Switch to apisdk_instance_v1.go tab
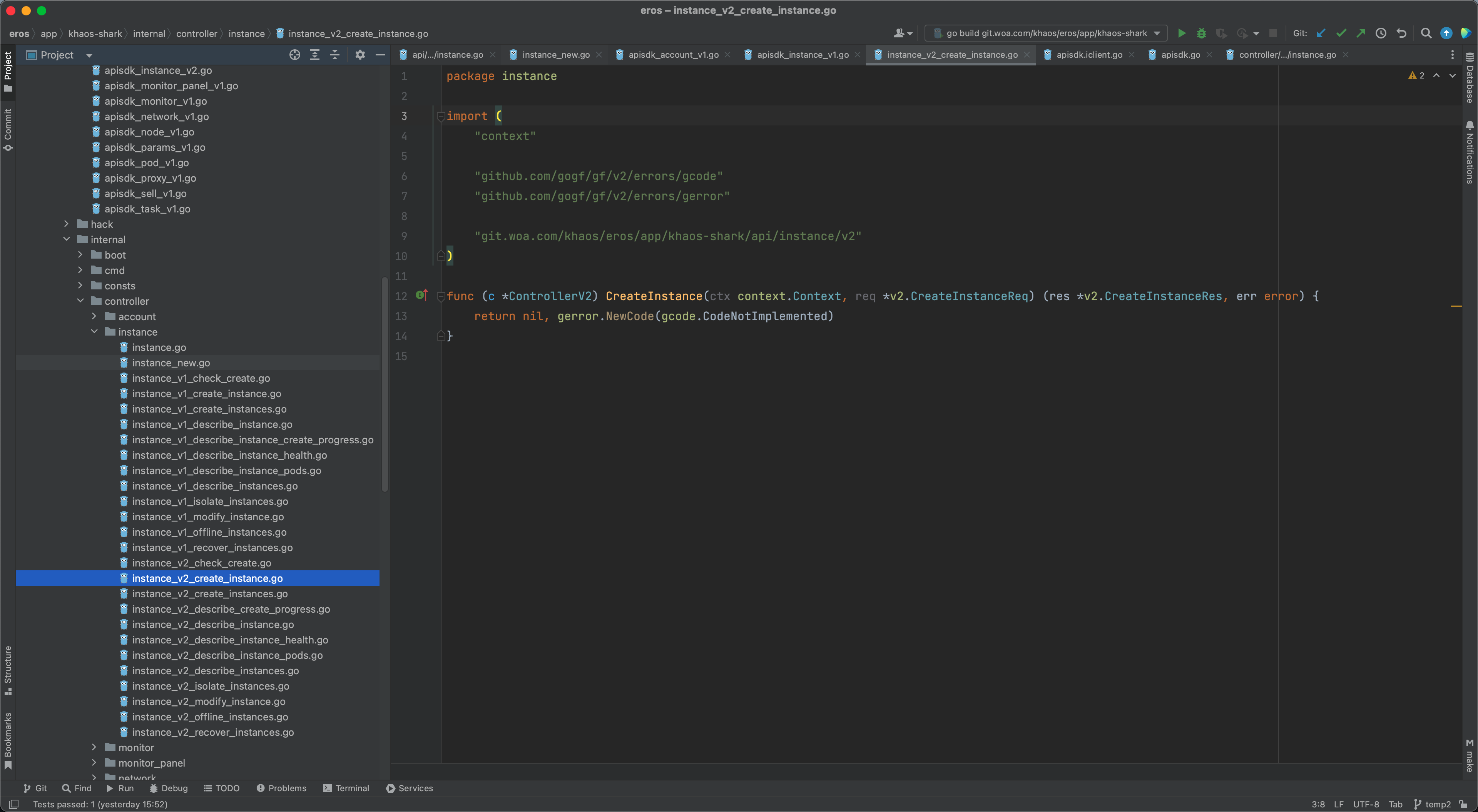The width and height of the screenshot is (1478, 812). coord(802,55)
